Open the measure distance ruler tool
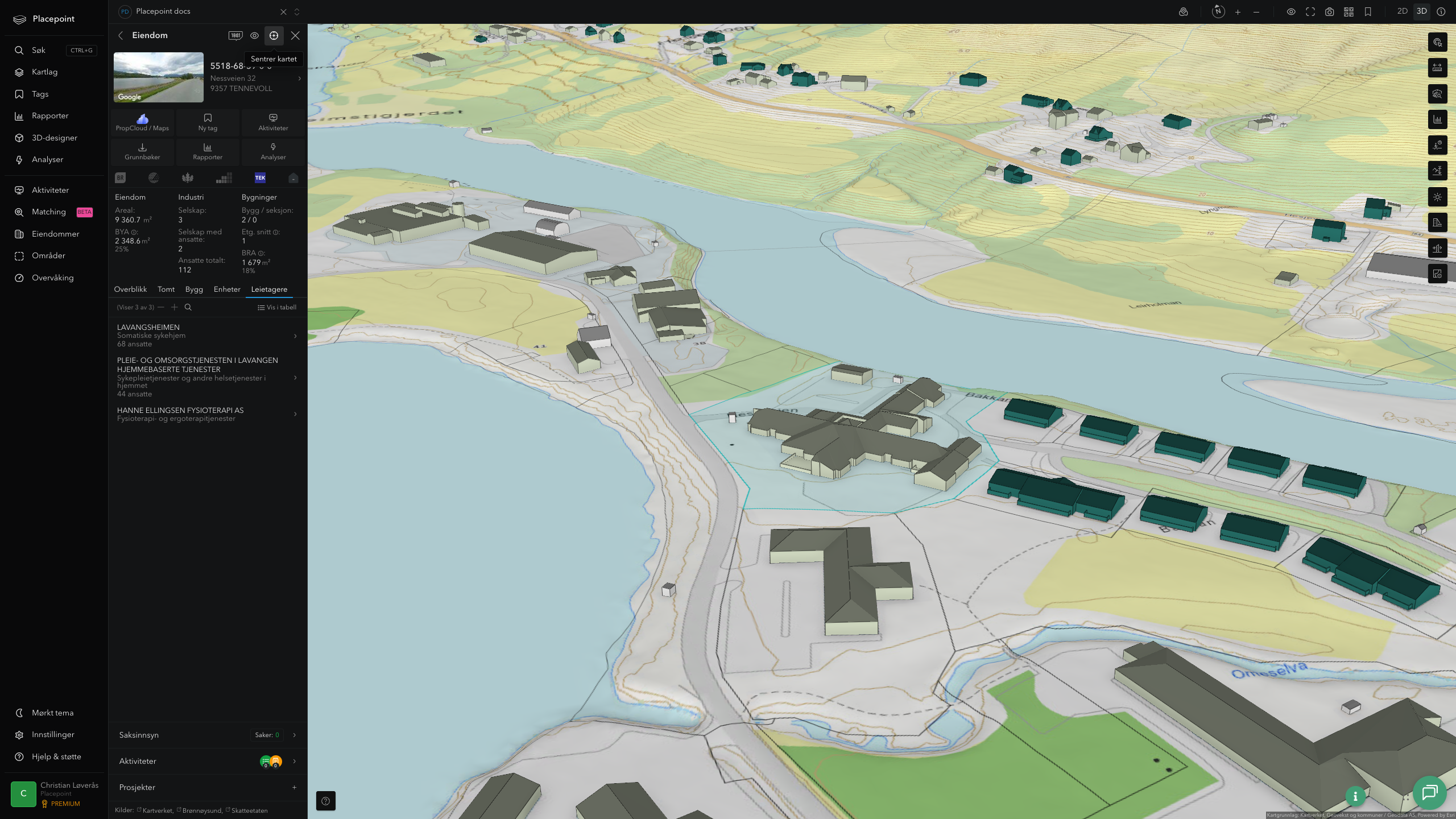 pyautogui.click(x=1437, y=68)
